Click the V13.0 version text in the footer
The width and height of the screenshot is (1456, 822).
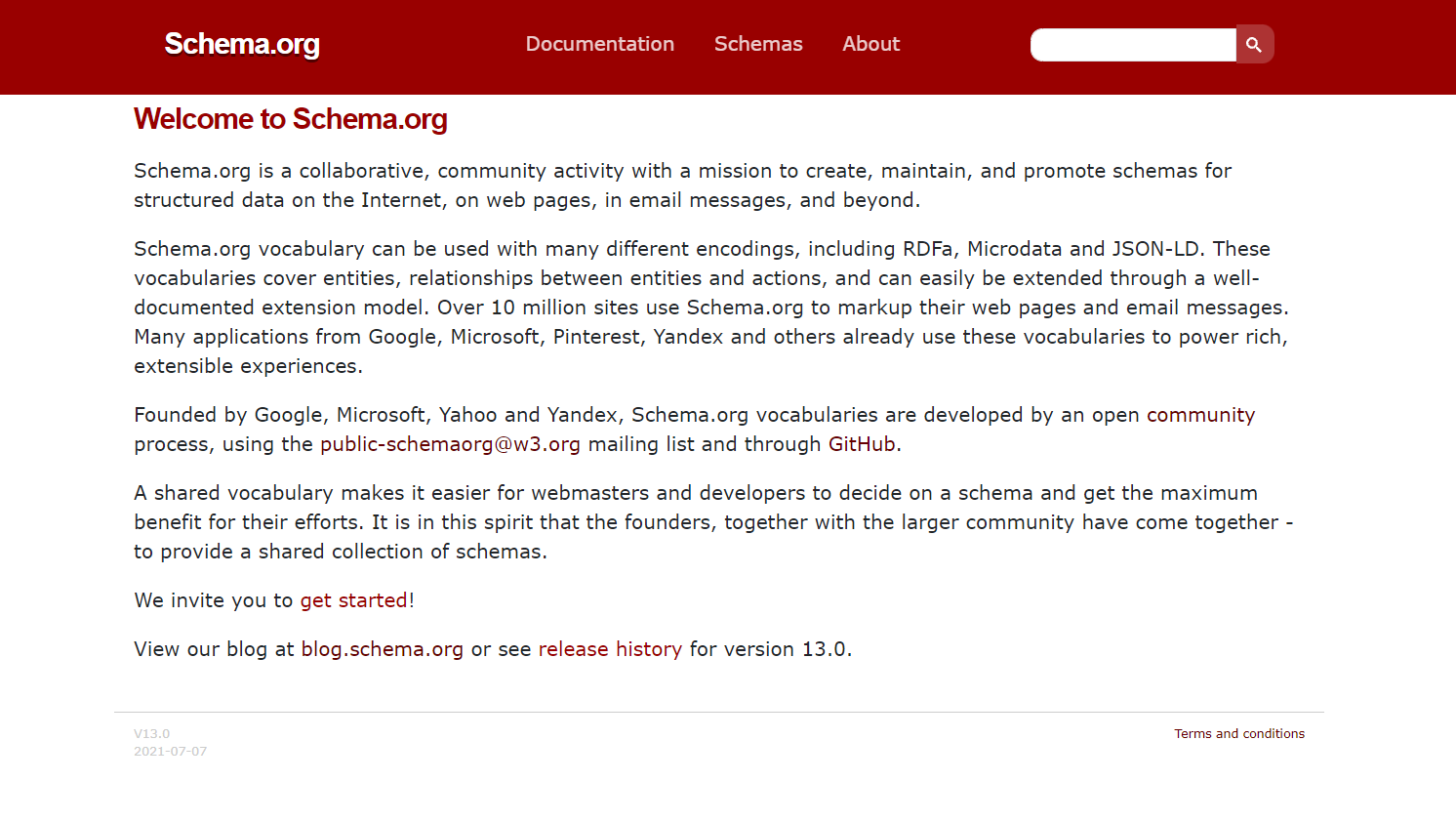152,733
